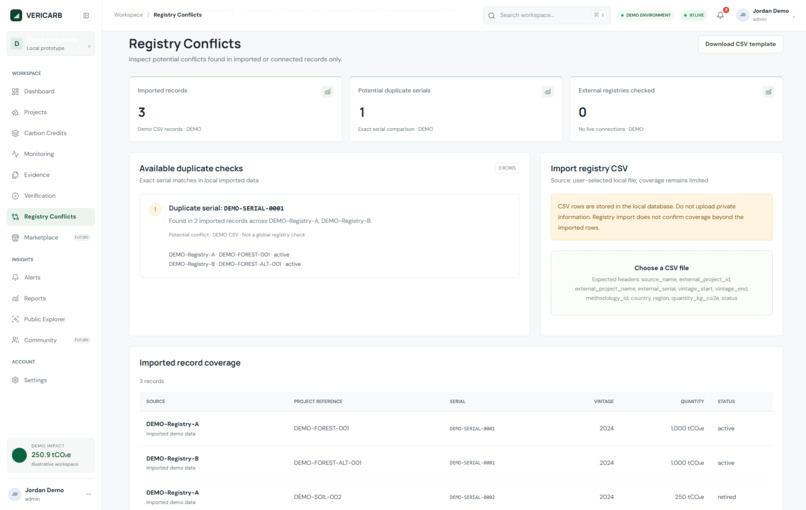Viewport: 806px width, 510px height.
Task: Open the Jordan Demo account dropdown chevron
Action: click(x=794, y=17)
